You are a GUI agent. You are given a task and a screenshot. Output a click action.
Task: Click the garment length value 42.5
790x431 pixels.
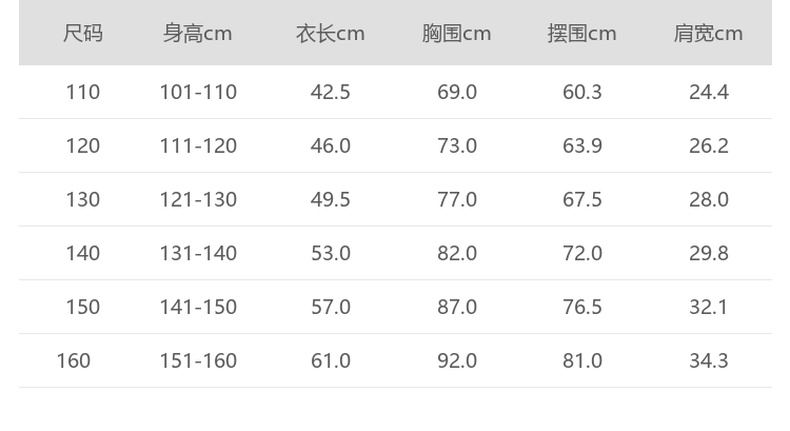pyautogui.click(x=330, y=92)
